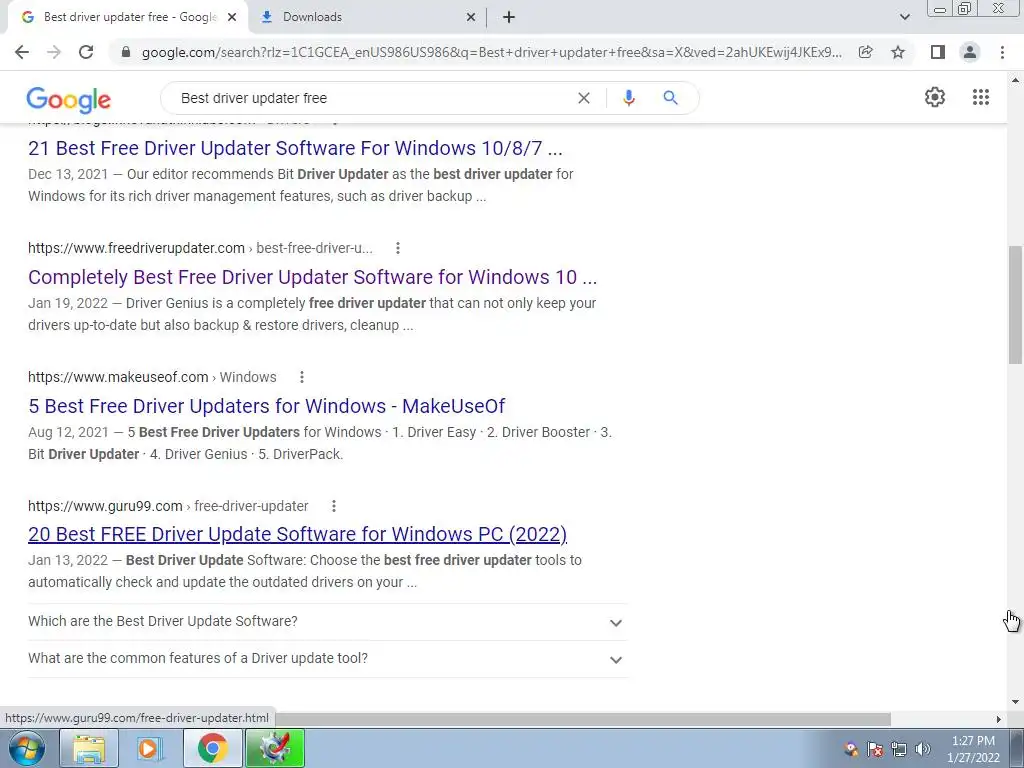Screen dimensions: 1024x768
Task: Open the Google apps grid
Action: click(x=980, y=97)
